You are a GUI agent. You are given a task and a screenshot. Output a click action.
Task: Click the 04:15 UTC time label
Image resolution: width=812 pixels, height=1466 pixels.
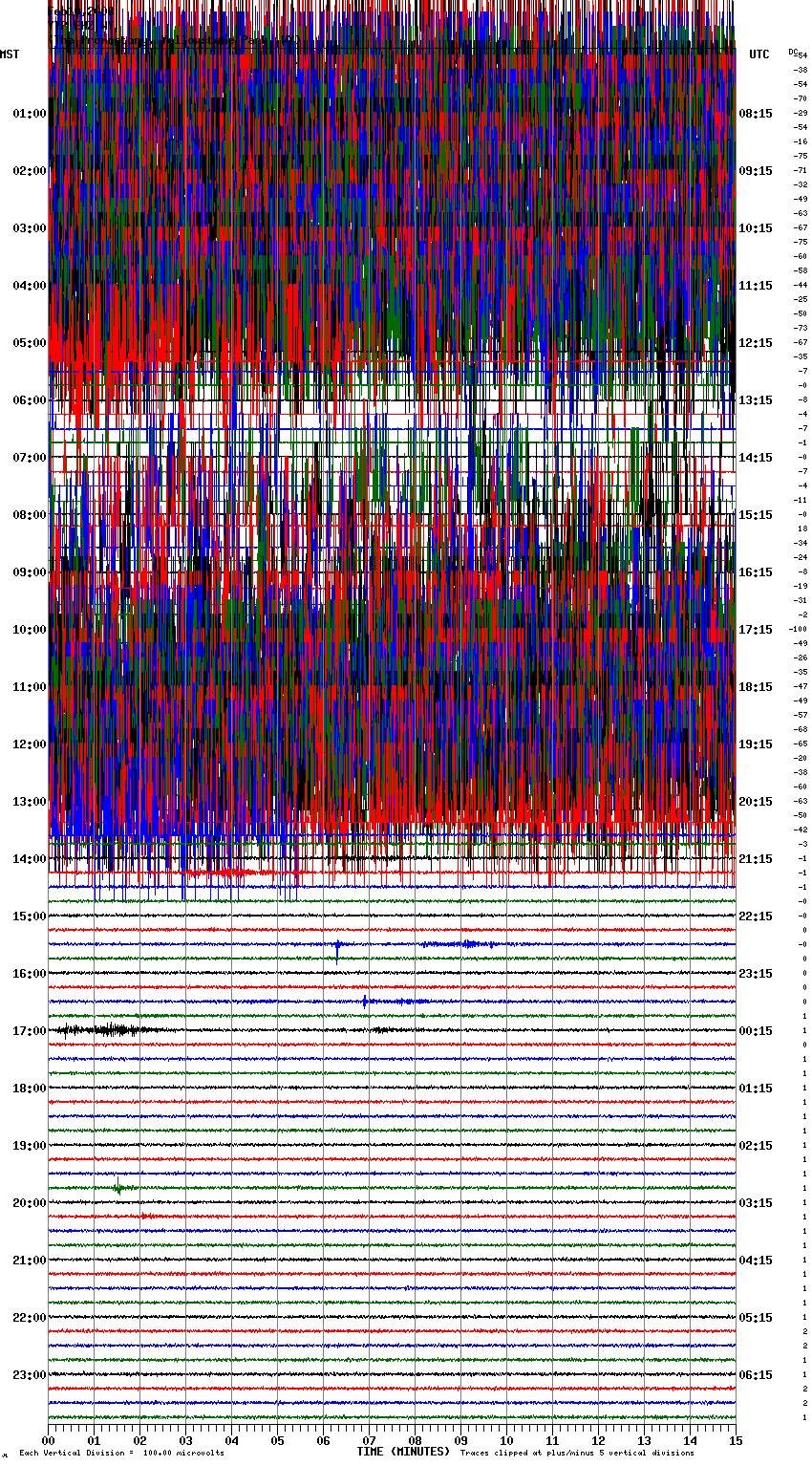pos(756,1261)
